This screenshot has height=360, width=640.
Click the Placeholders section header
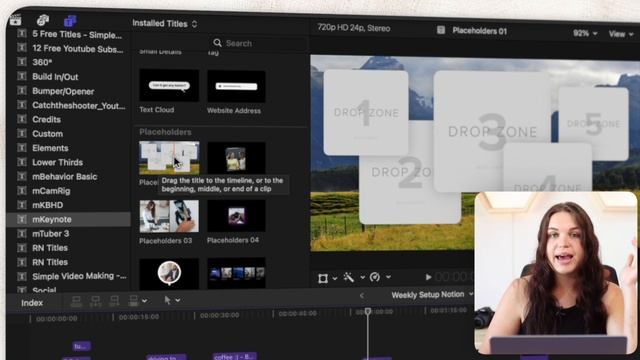(165, 132)
